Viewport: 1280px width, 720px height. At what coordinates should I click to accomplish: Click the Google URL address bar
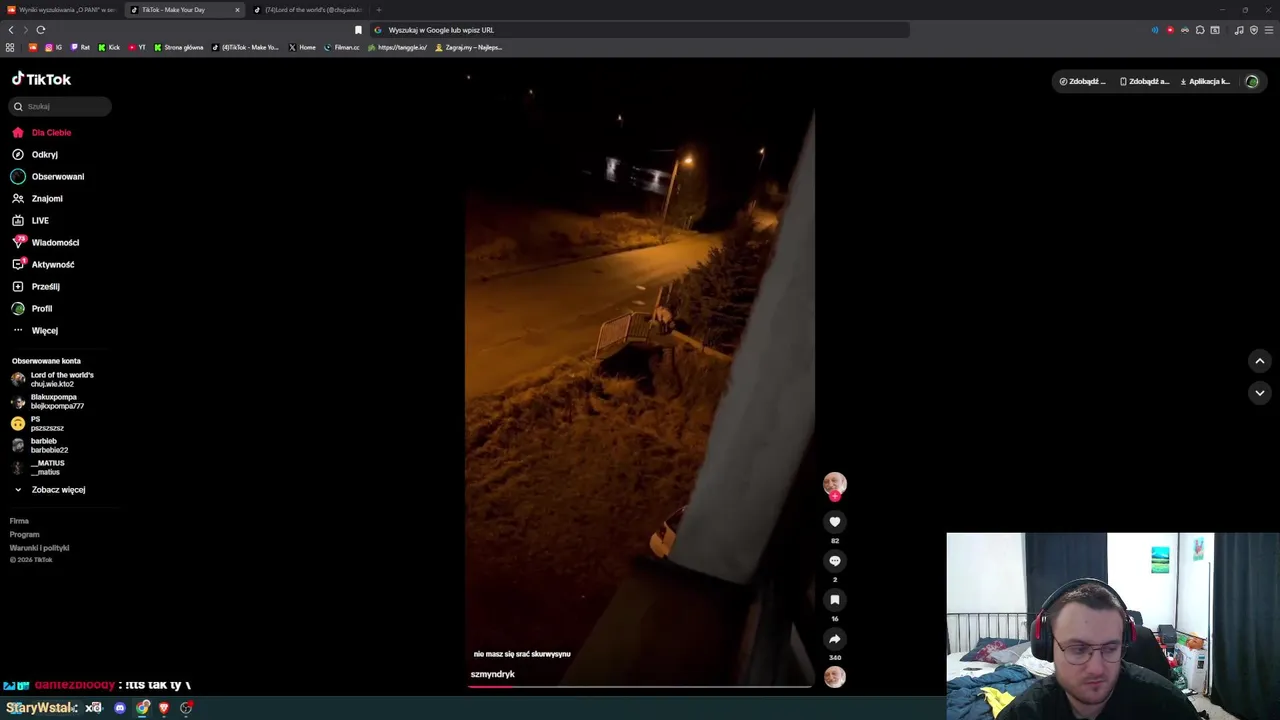coord(640,30)
